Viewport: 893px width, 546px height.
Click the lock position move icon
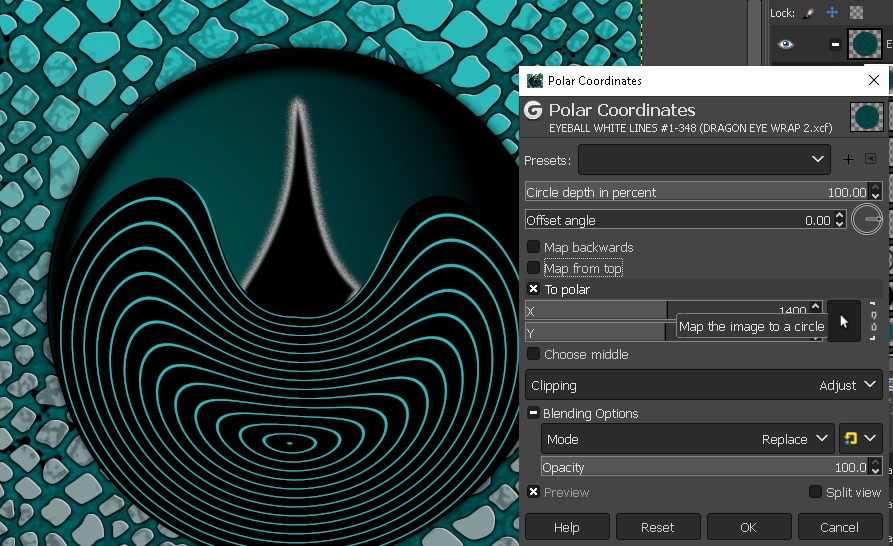(832, 13)
